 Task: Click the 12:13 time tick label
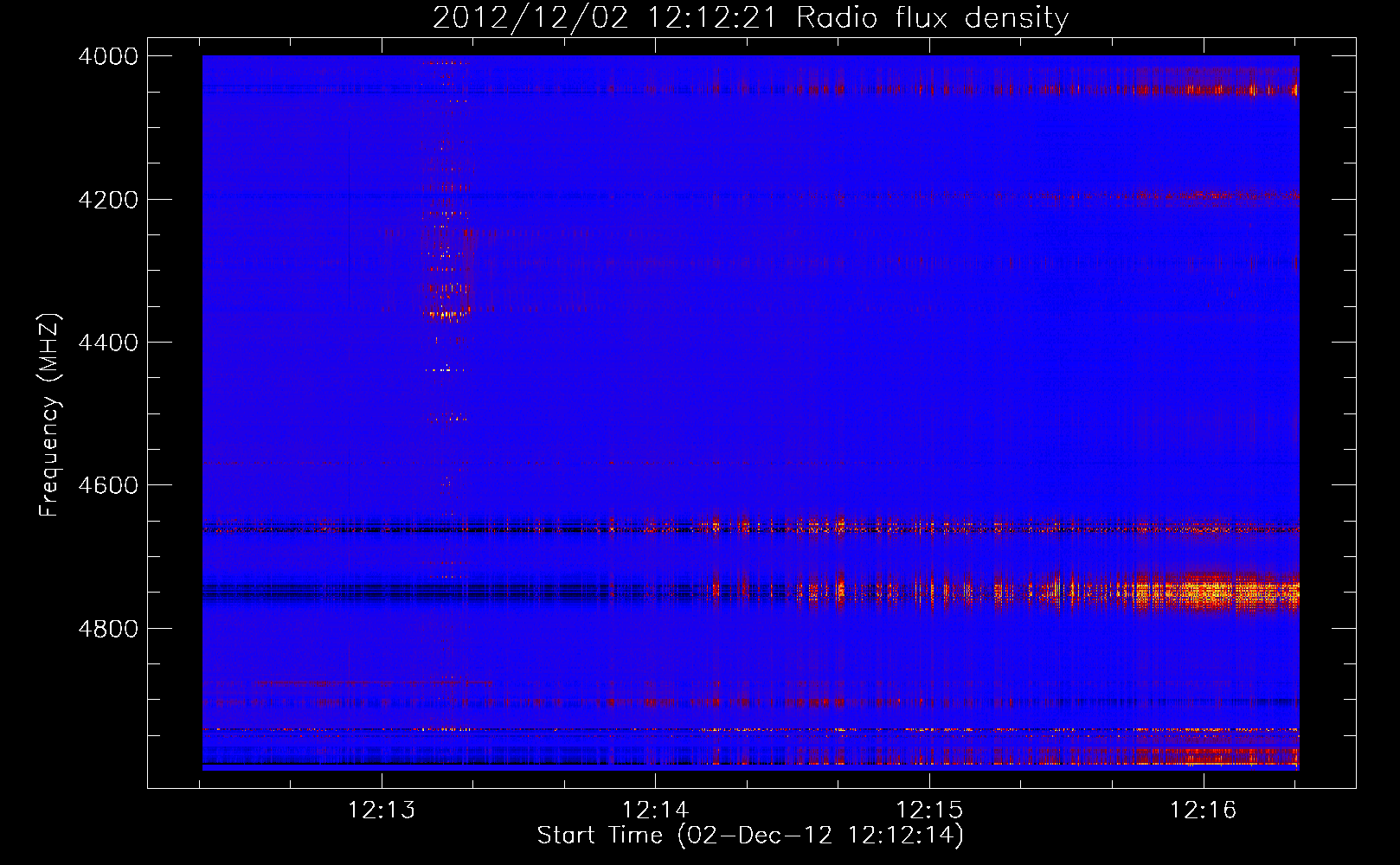382,811
